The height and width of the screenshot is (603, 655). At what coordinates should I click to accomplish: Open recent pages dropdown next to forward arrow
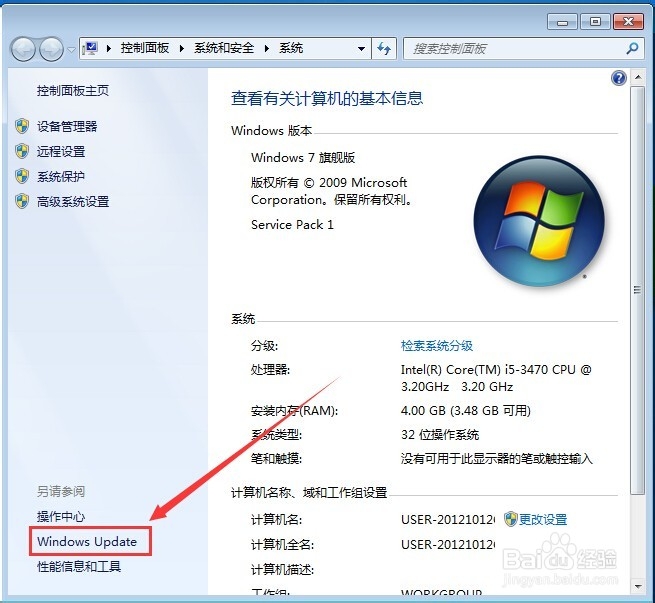(71, 50)
